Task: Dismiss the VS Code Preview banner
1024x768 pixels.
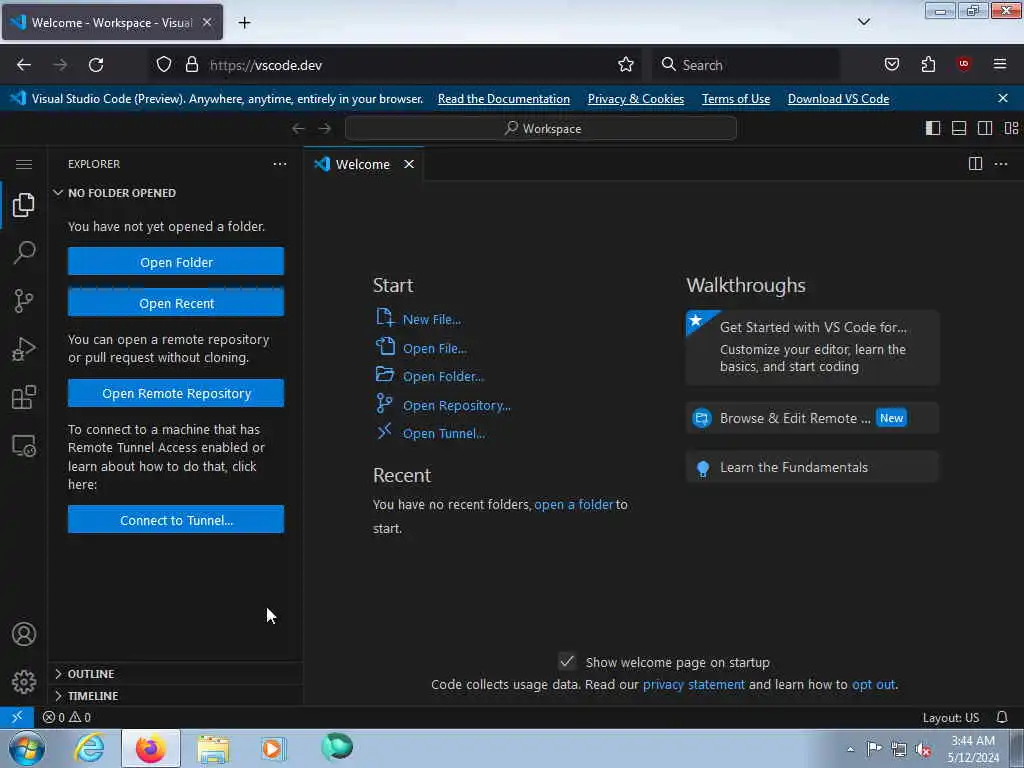Action: [1003, 98]
